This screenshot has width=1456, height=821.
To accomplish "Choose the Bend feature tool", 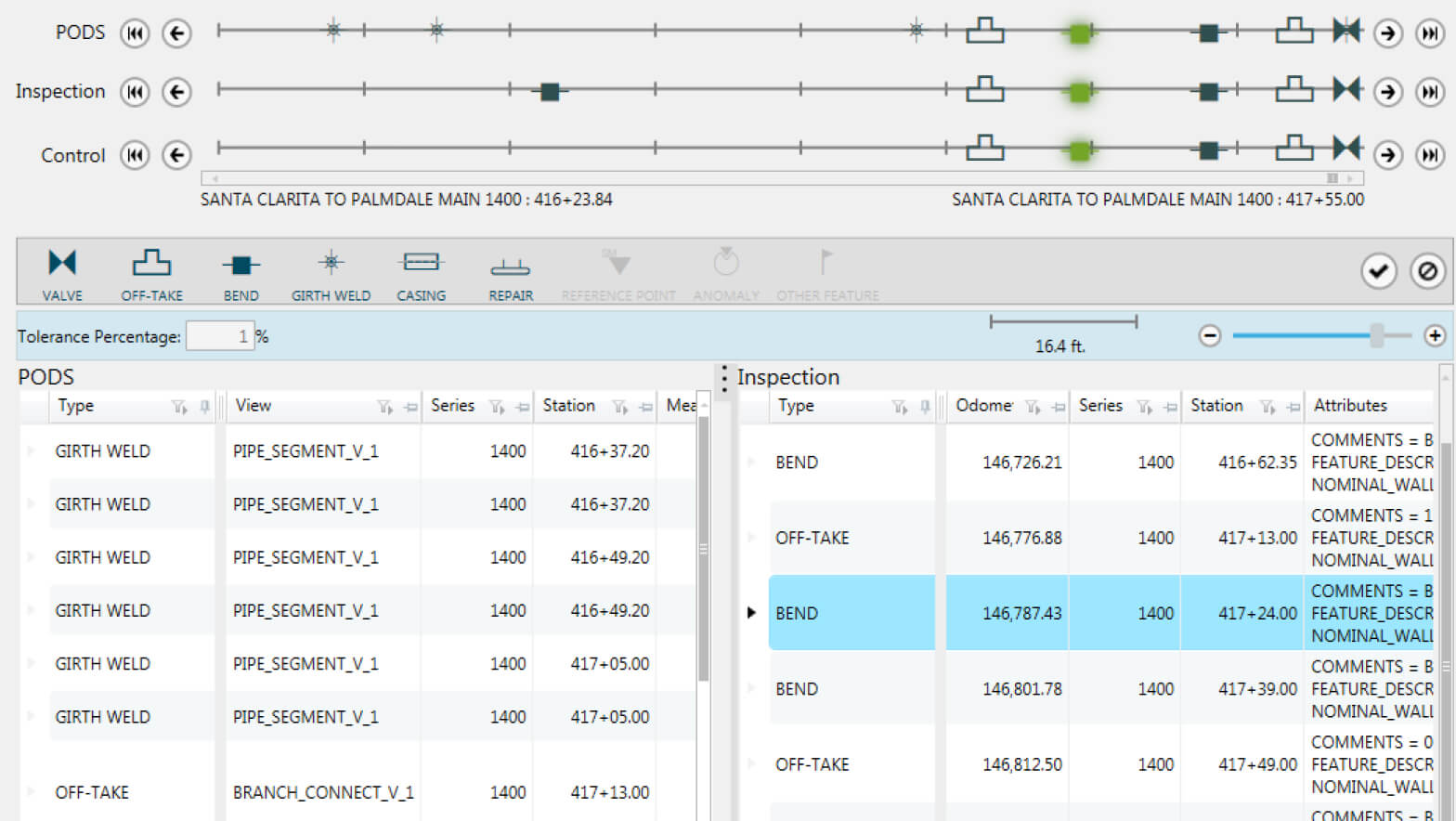I will 240,272.
